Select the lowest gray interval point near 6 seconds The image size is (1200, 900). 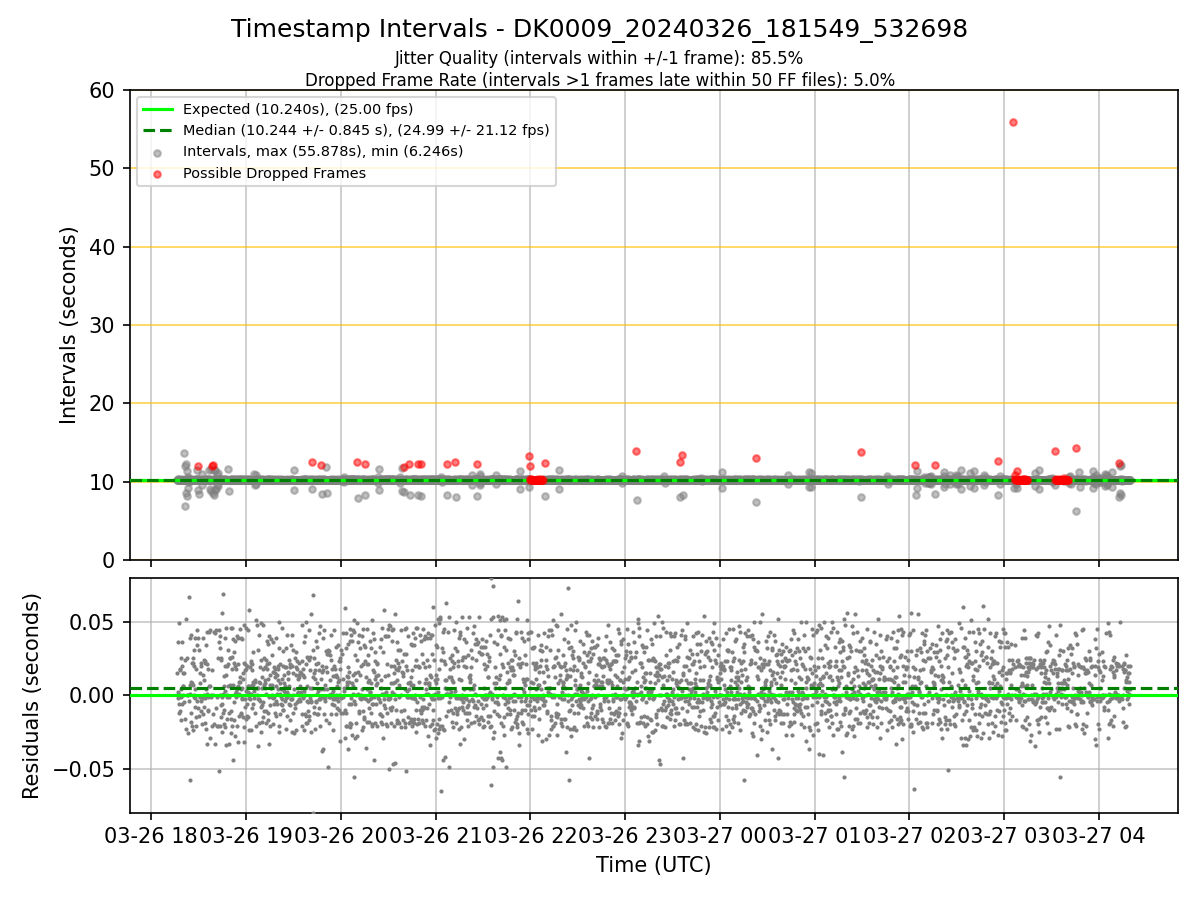coord(1076,511)
